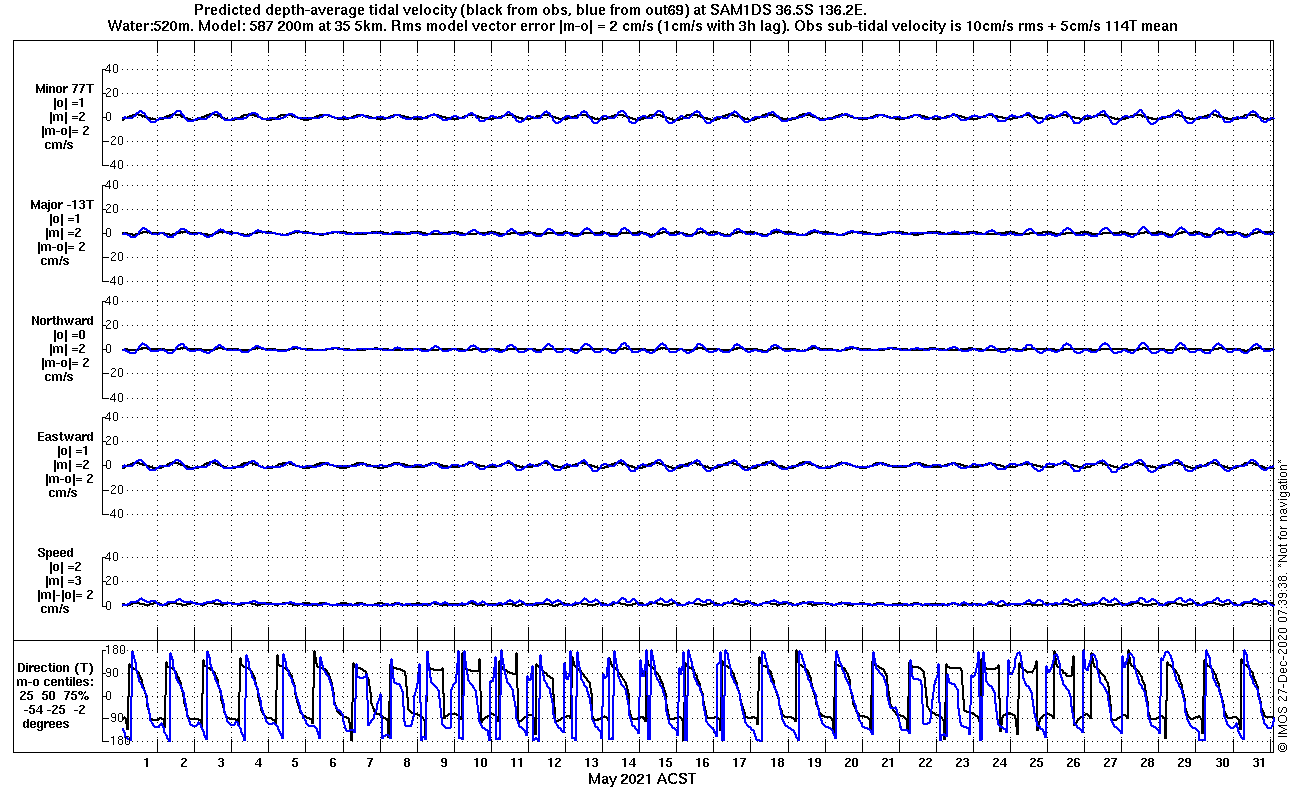Click the "40" y-axis tick of Minor panel
The height and width of the screenshot is (800, 1300).
[x=112, y=69]
